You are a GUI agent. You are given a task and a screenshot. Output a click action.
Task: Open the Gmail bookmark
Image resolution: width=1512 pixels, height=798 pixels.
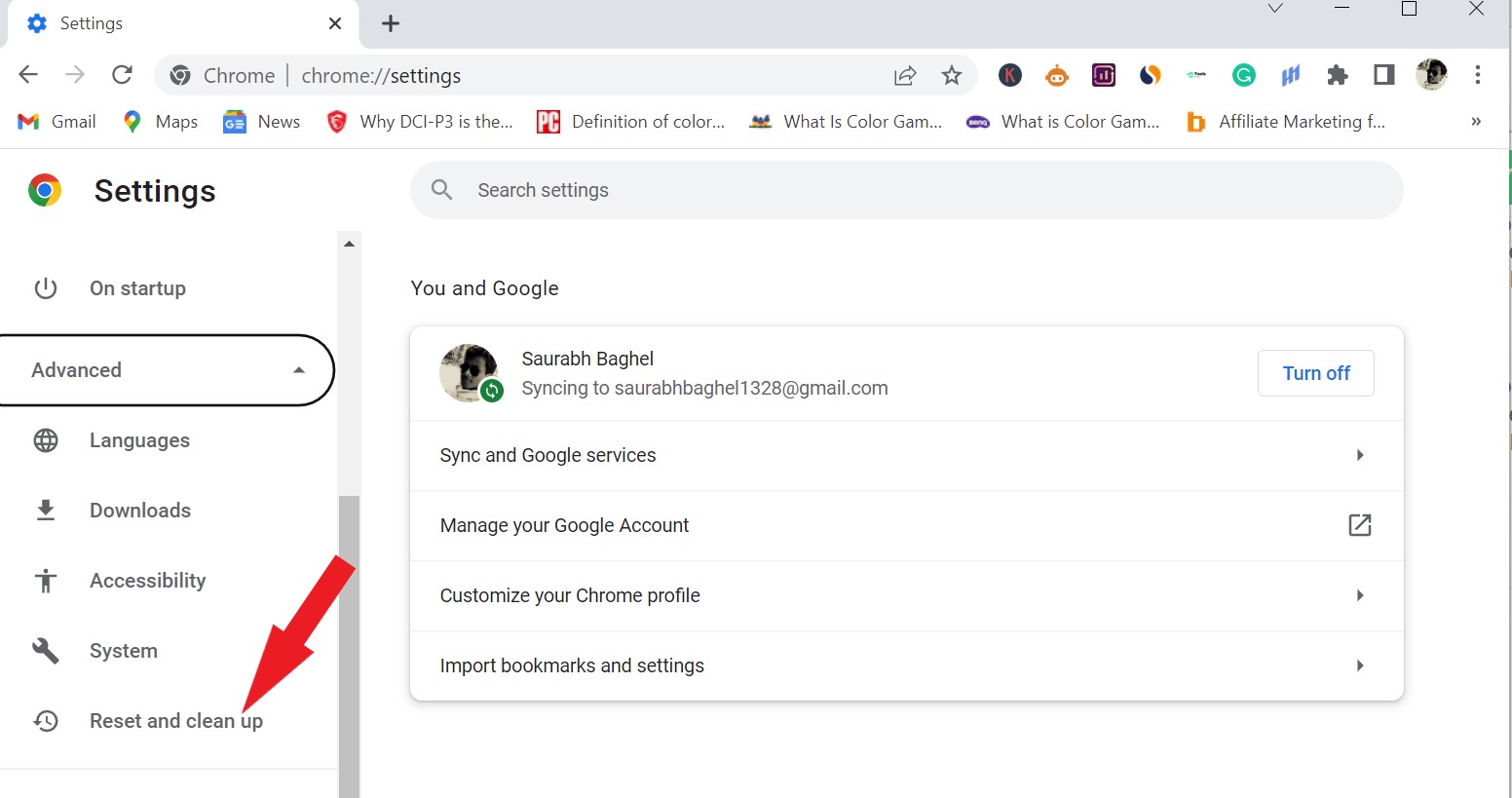point(56,121)
